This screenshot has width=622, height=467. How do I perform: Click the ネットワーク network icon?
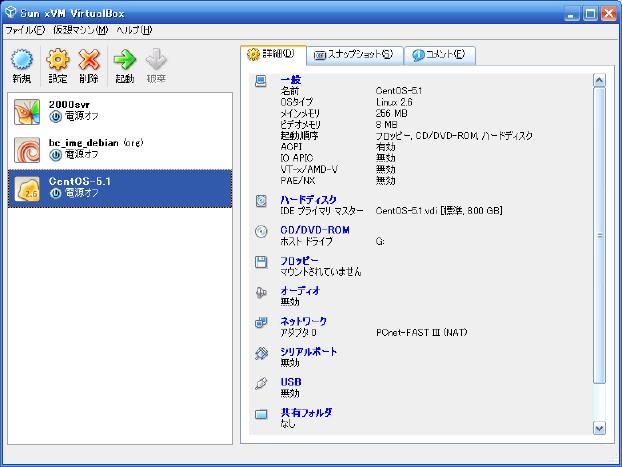(261, 323)
